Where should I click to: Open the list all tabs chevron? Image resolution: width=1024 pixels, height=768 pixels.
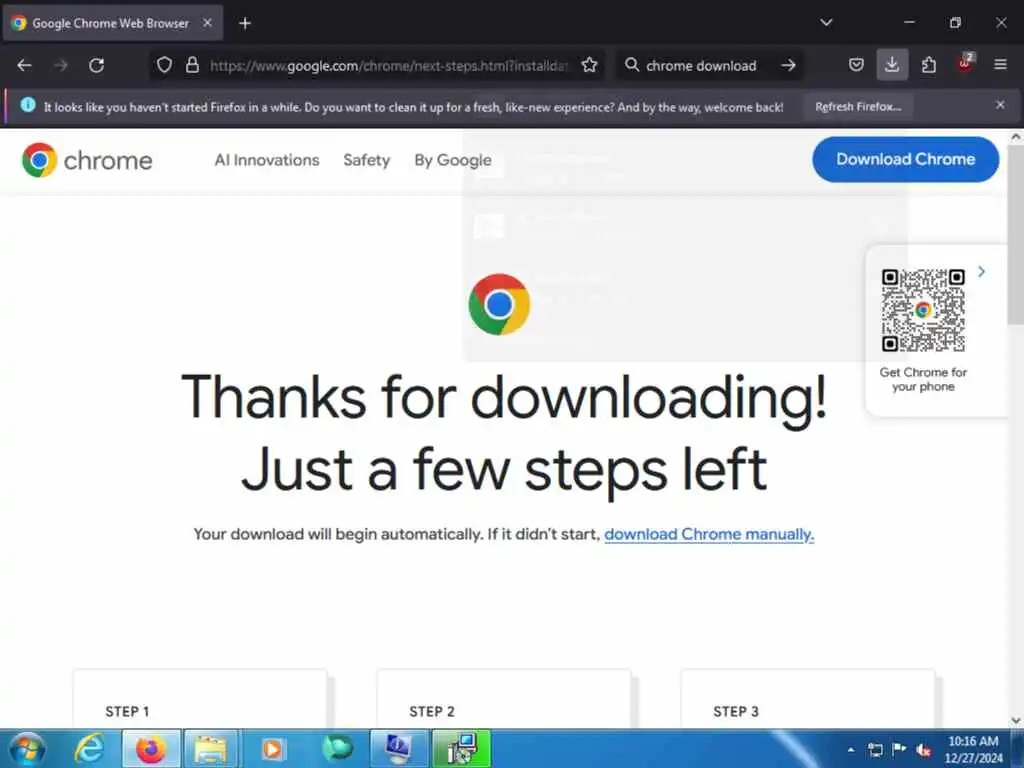pyautogui.click(x=826, y=23)
